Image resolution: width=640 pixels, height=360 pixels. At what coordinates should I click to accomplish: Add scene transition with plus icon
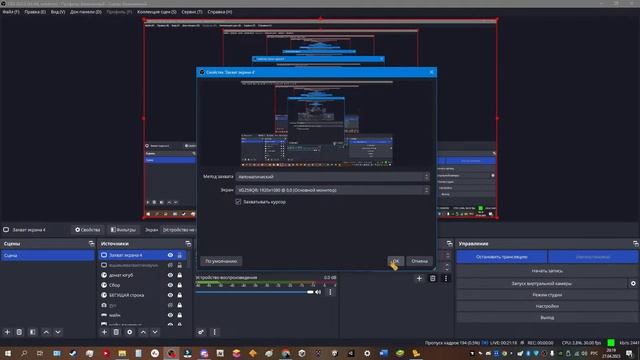[x=419, y=279]
